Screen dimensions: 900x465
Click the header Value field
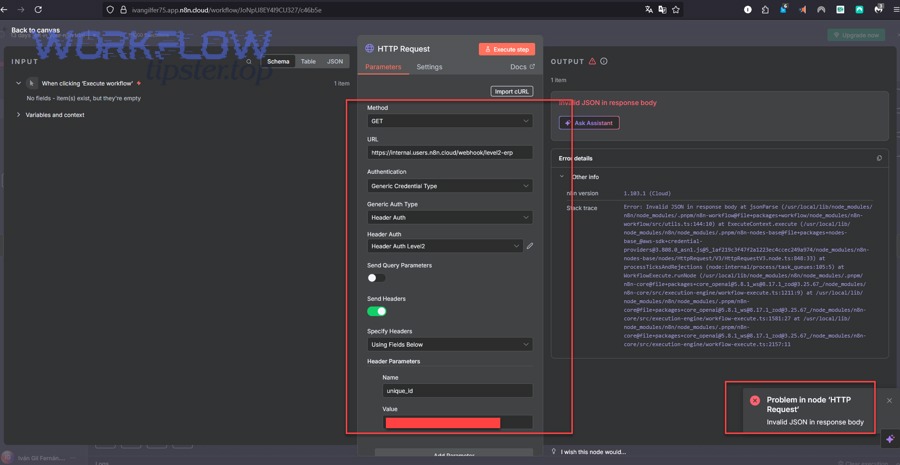pos(457,423)
